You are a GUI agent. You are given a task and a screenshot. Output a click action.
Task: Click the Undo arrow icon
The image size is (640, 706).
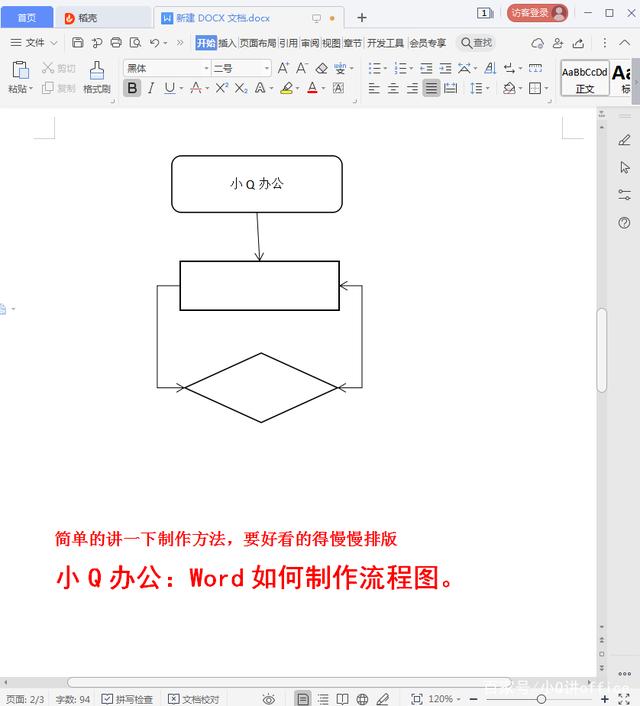click(x=154, y=43)
